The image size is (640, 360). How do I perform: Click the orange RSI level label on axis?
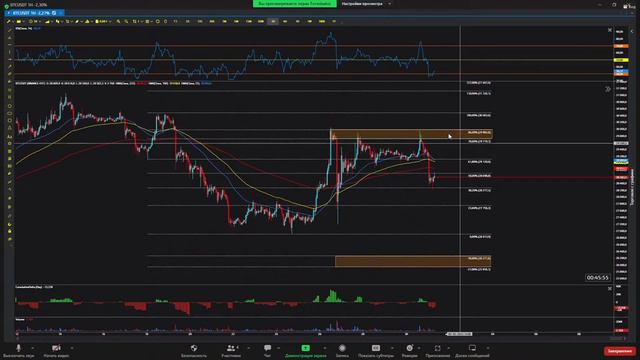pos(622,46)
